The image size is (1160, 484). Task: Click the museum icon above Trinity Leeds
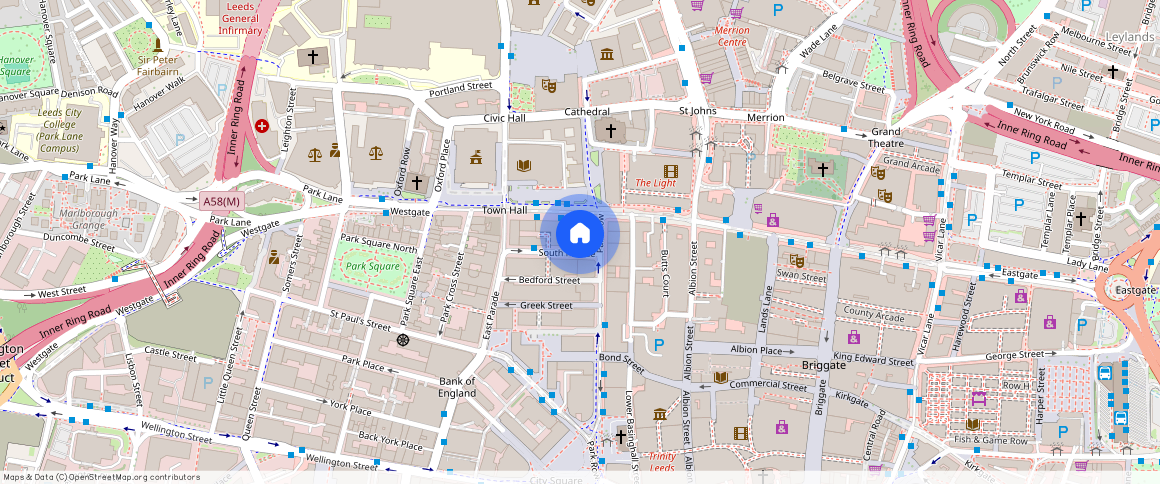pyautogui.click(x=659, y=414)
